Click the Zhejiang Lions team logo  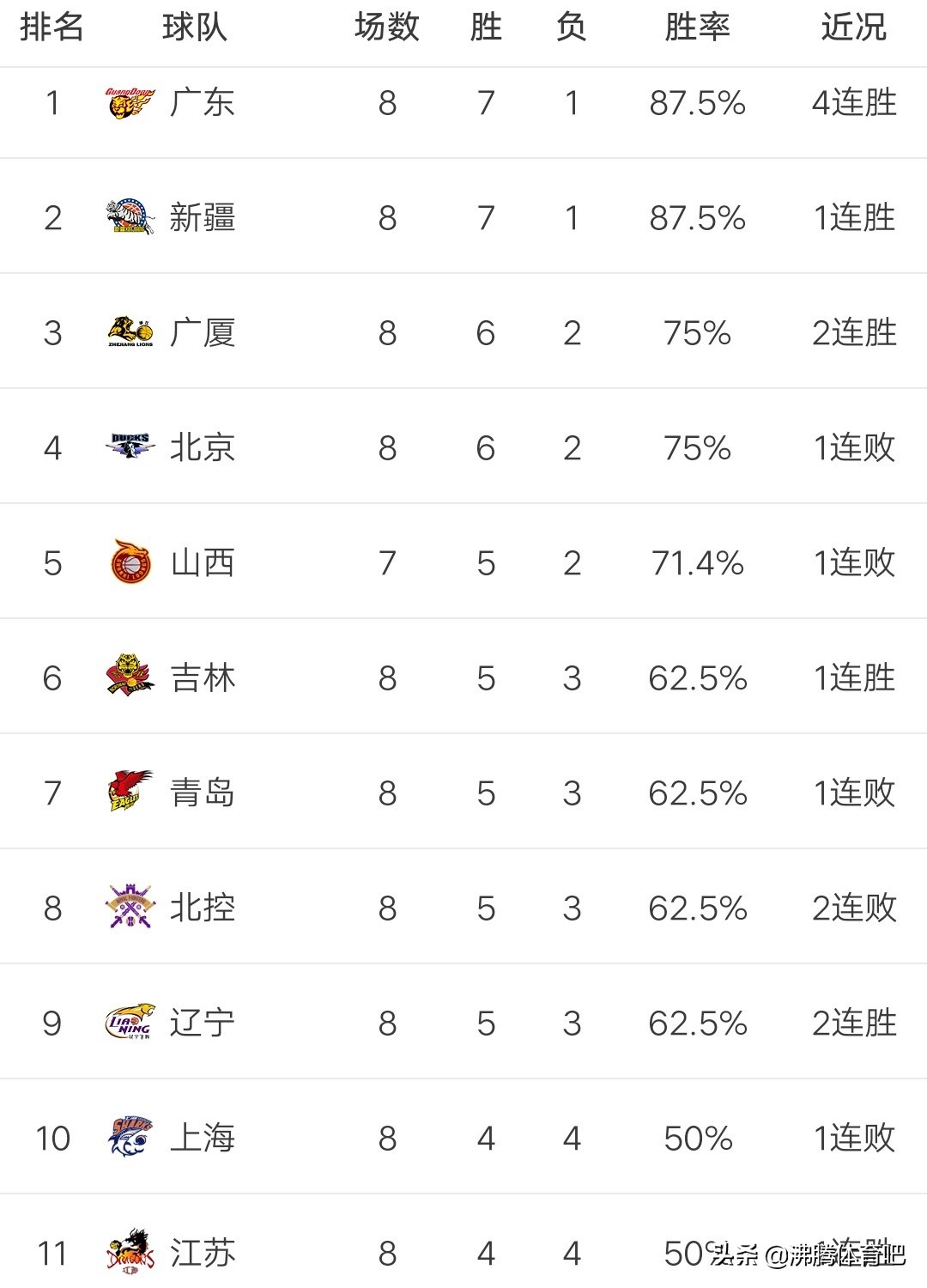click(x=130, y=332)
